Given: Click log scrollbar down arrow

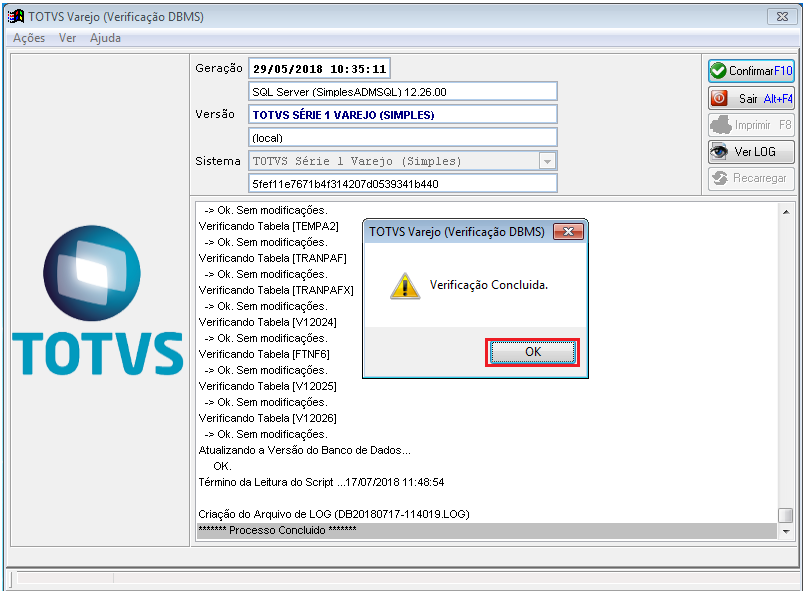Looking at the screenshot, I should pyautogui.click(x=786, y=532).
